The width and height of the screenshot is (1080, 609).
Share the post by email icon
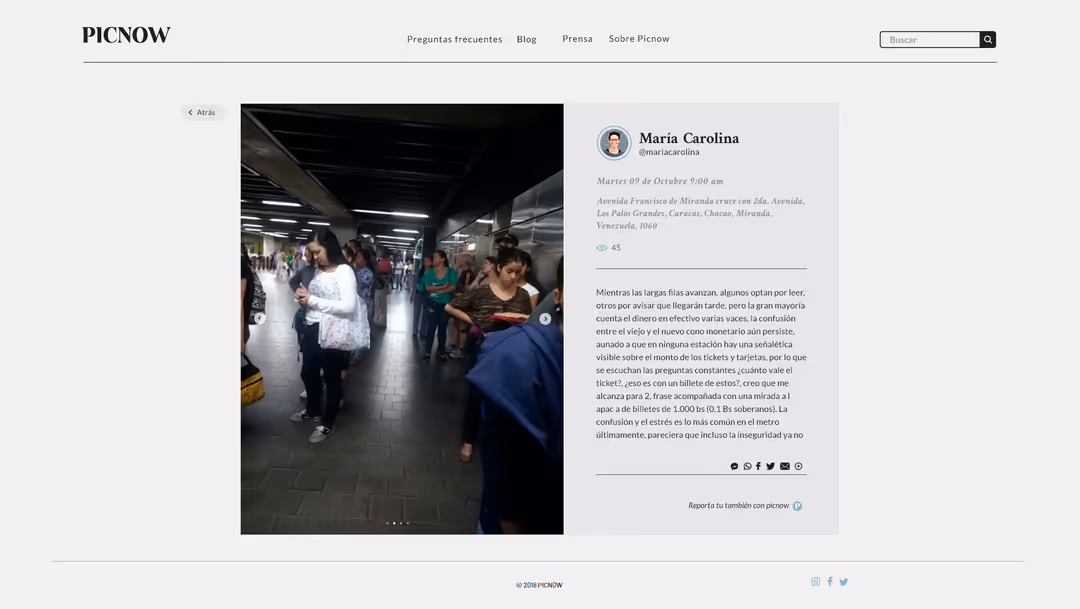(x=785, y=466)
